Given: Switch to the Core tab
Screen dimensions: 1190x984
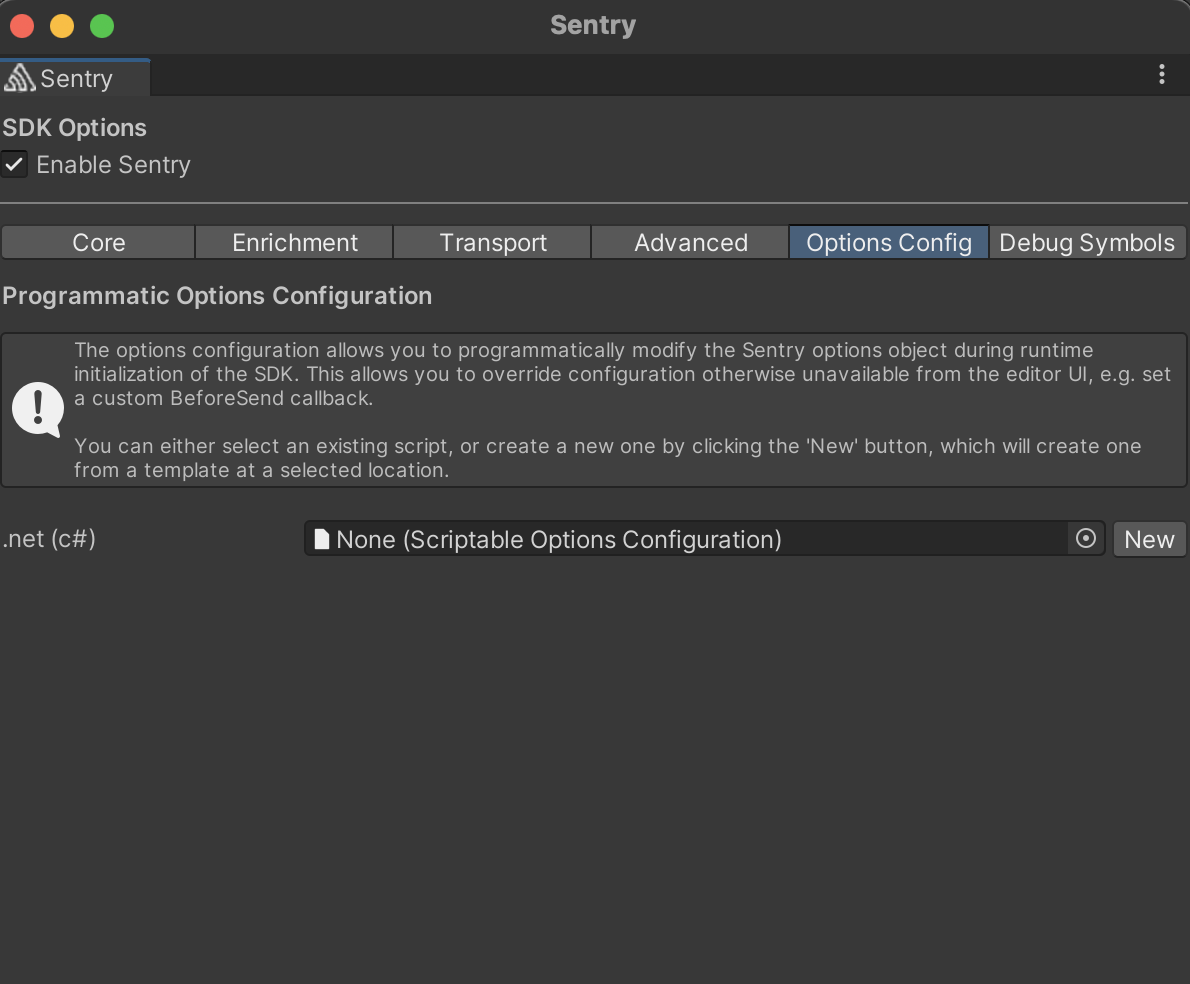Looking at the screenshot, I should pyautogui.click(x=98, y=243).
